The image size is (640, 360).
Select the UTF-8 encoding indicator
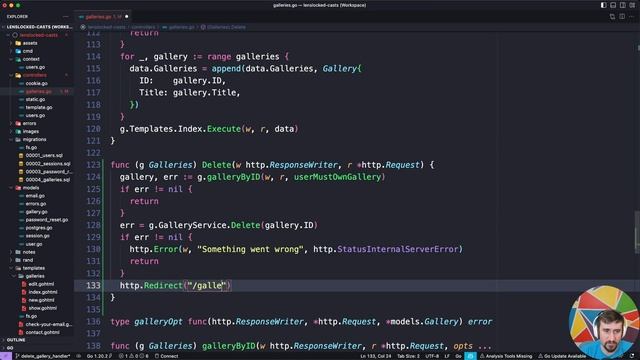pos(432,356)
